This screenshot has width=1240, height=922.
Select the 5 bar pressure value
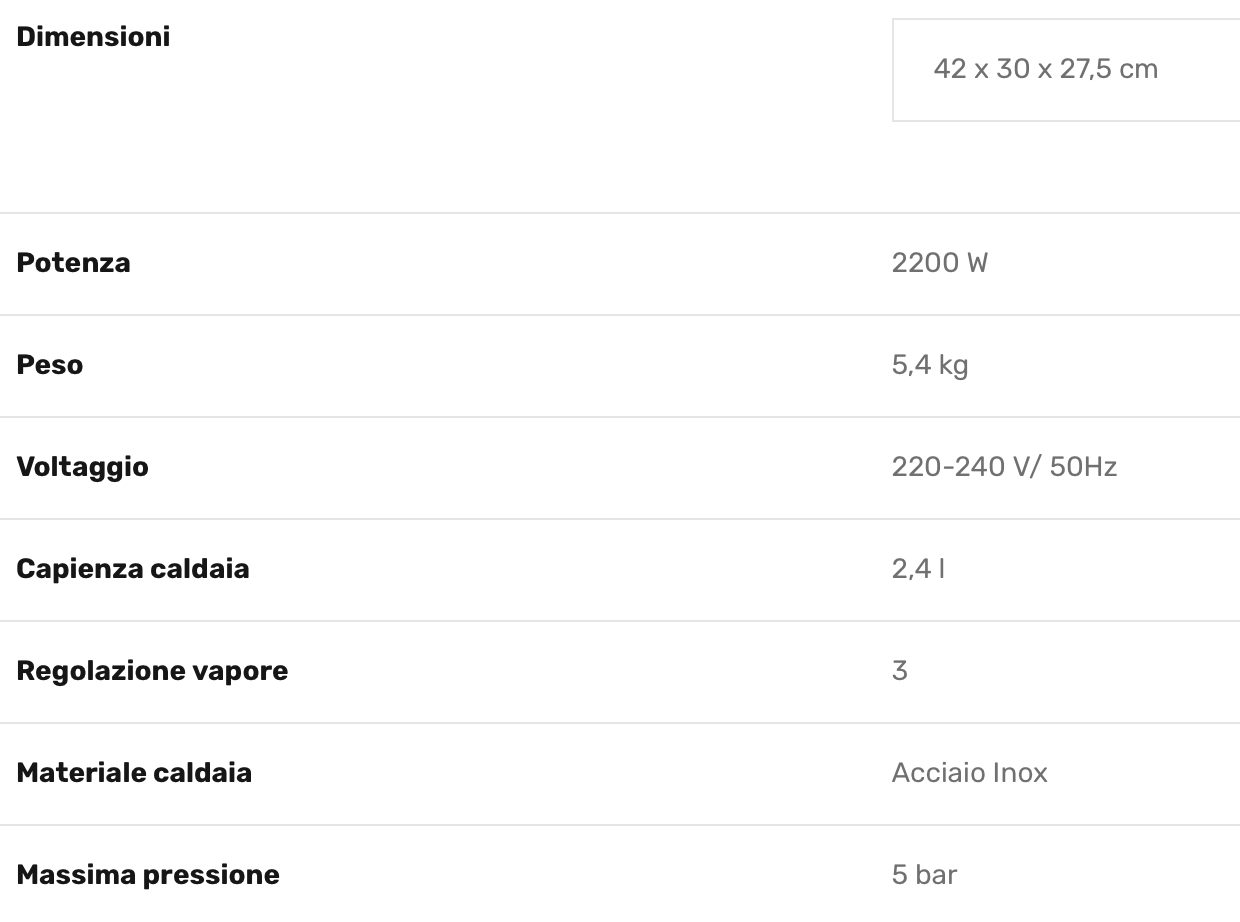click(924, 875)
